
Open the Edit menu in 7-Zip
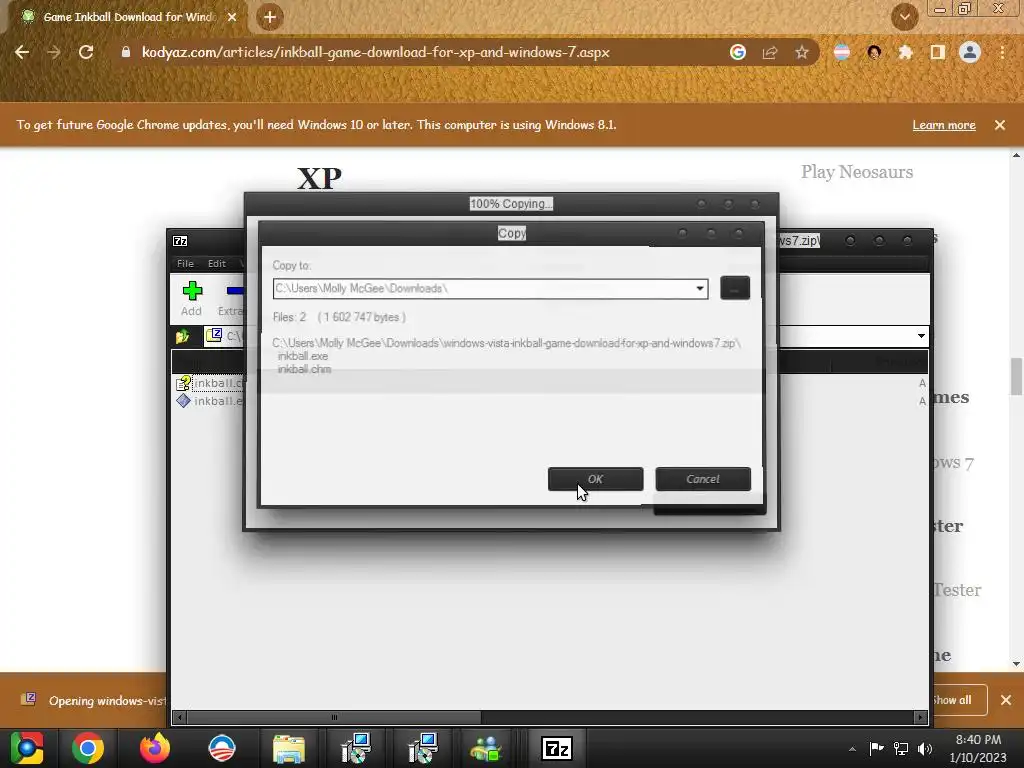[217, 263]
